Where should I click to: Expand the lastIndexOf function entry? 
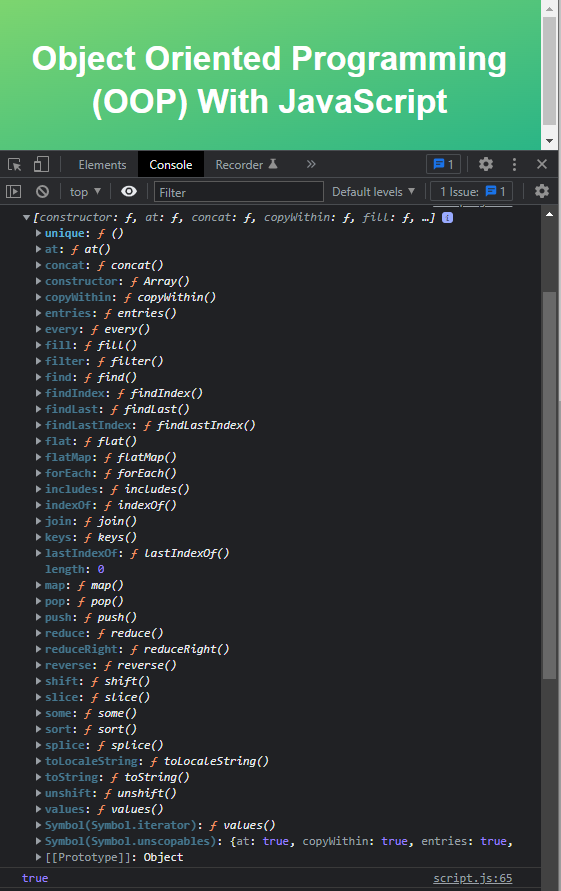[38, 553]
